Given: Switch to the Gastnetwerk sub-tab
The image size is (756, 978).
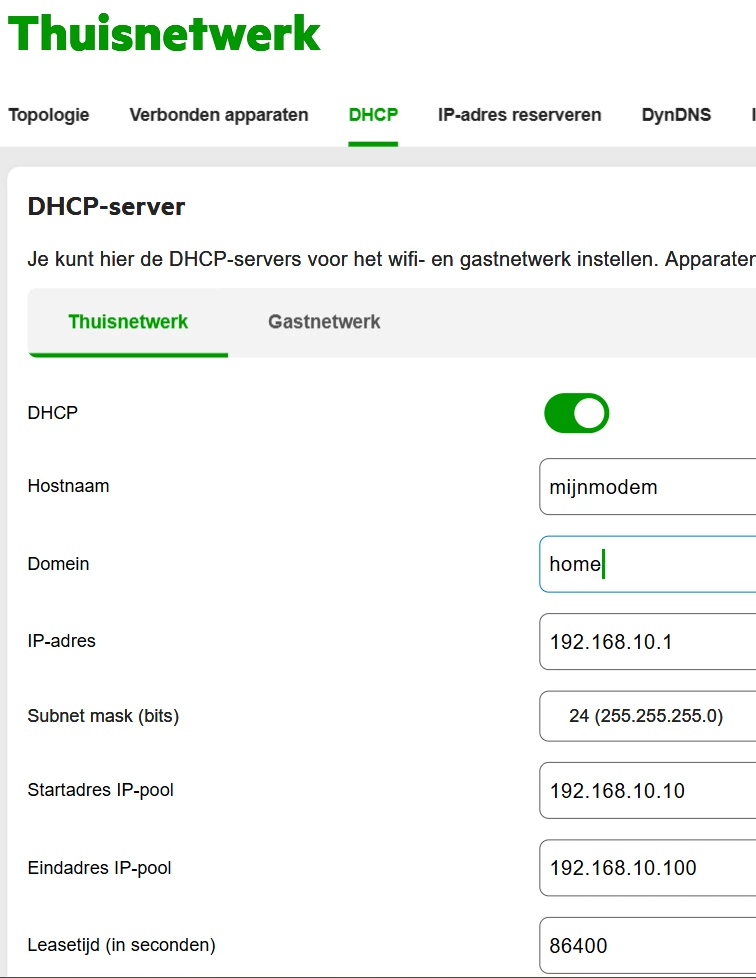Looking at the screenshot, I should (324, 322).
